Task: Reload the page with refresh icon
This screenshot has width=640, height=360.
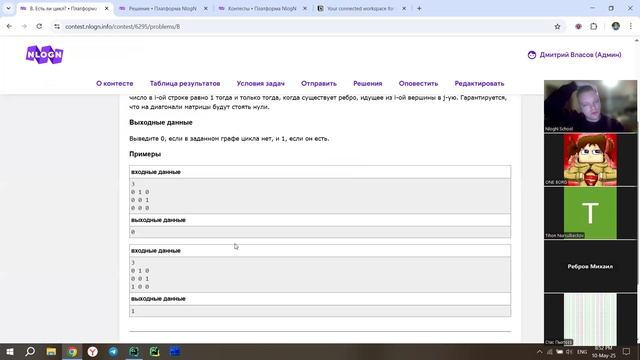Action: [x=39, y=26]
